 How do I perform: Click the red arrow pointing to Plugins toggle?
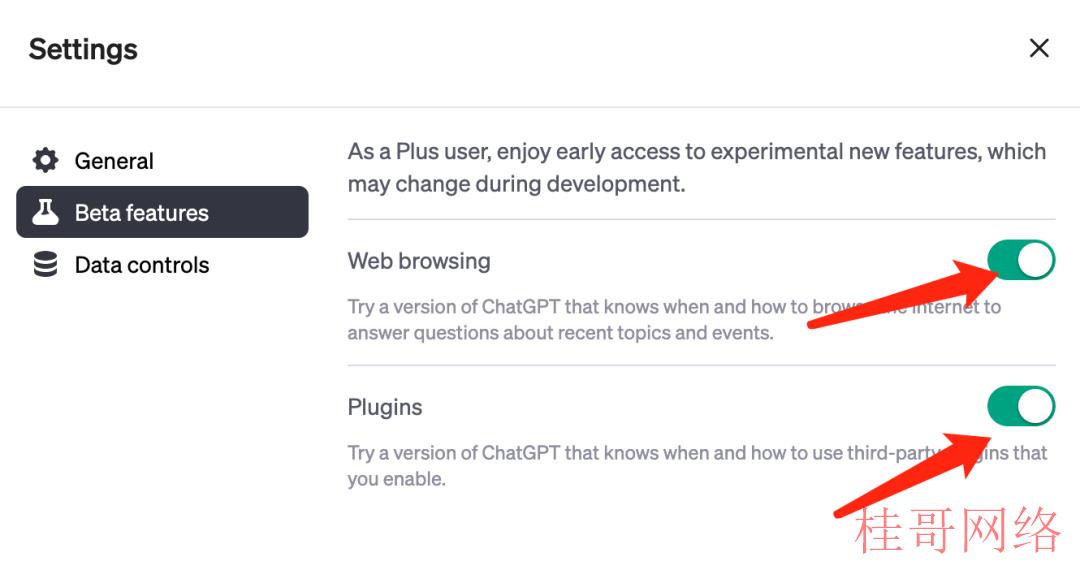pyautogui.click(x=913, y=474)
